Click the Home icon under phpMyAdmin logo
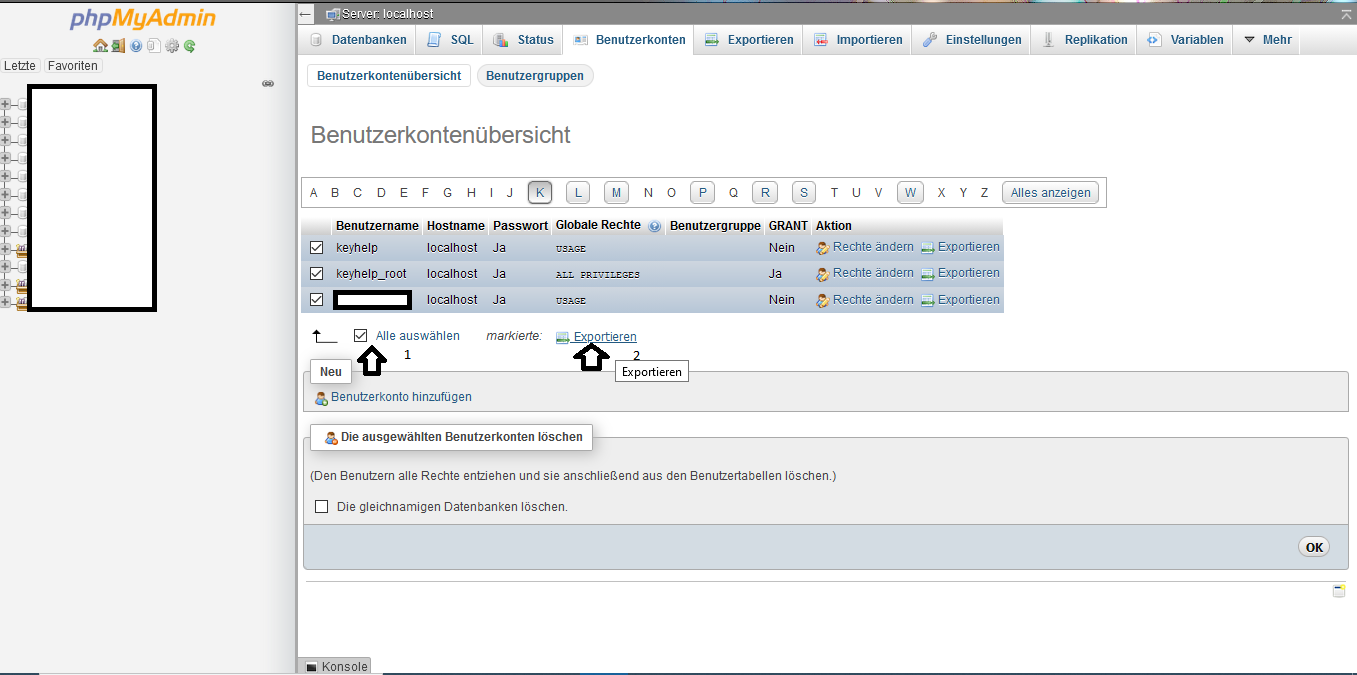 click(100, 46)
